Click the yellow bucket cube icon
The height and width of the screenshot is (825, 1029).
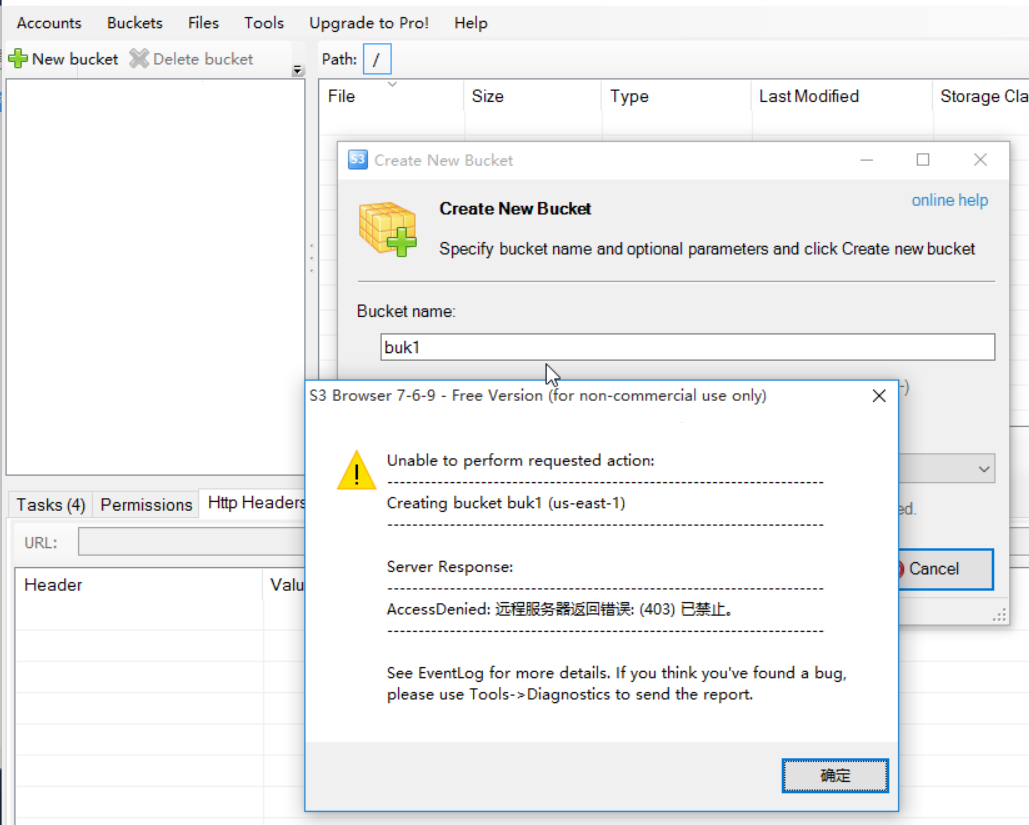click(387, 229)
